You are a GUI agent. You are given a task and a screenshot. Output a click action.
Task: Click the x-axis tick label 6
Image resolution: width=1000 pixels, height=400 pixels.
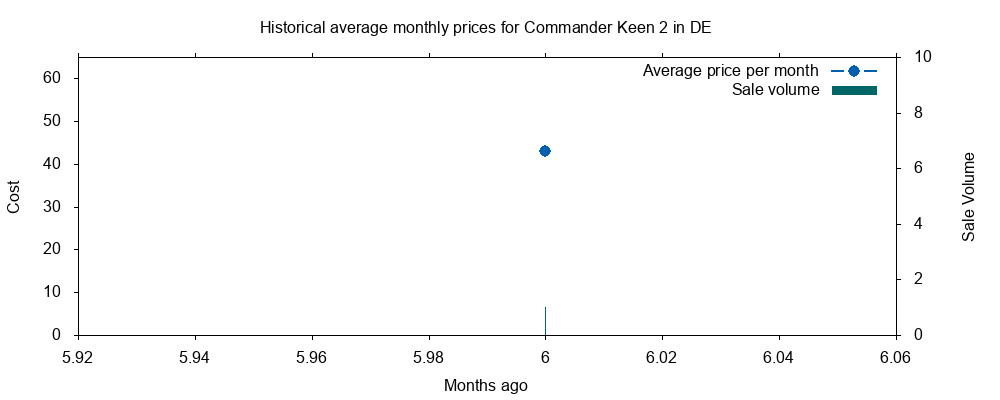(545, 356)
